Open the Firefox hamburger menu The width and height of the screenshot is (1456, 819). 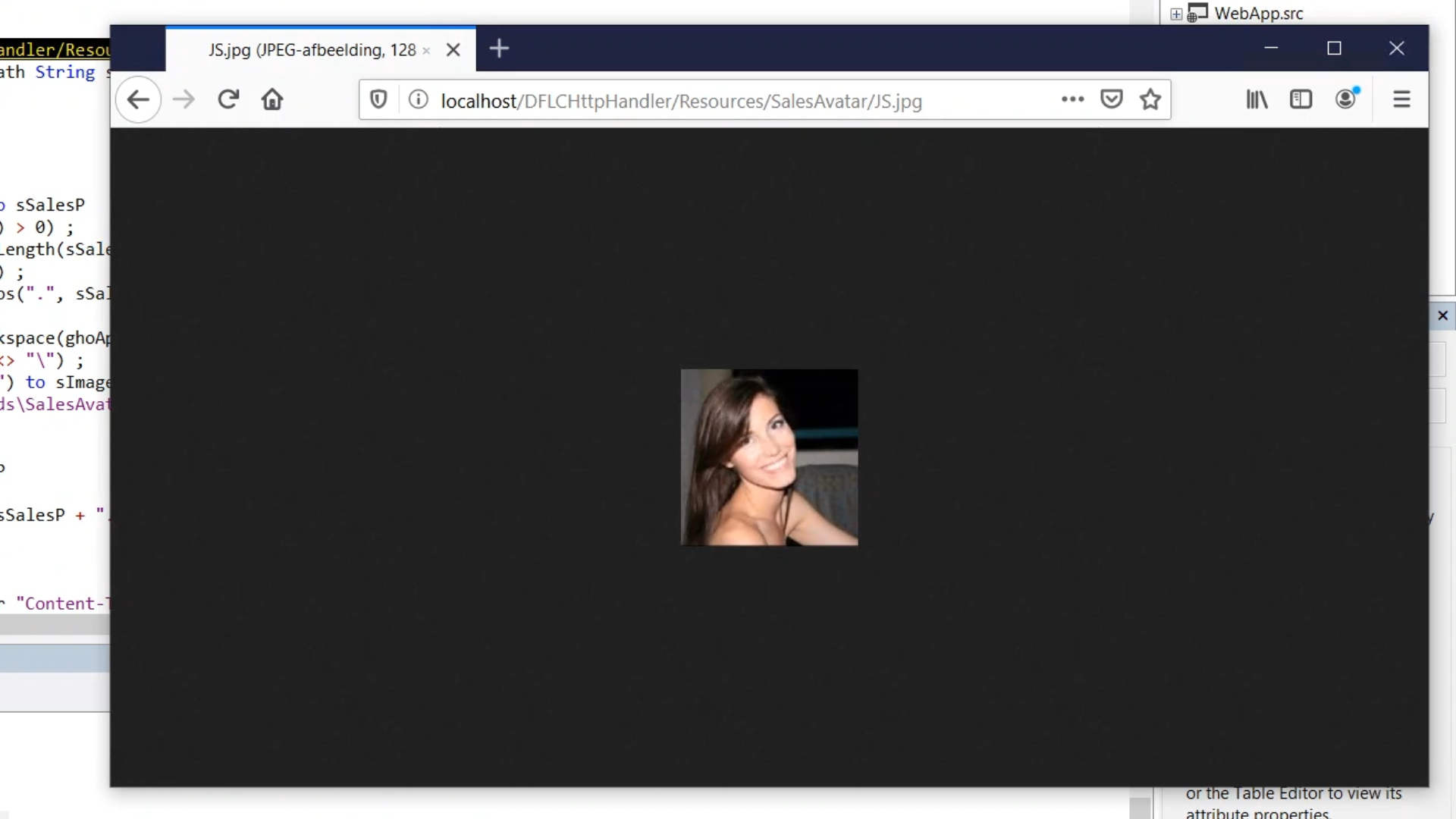[1401, 99]
